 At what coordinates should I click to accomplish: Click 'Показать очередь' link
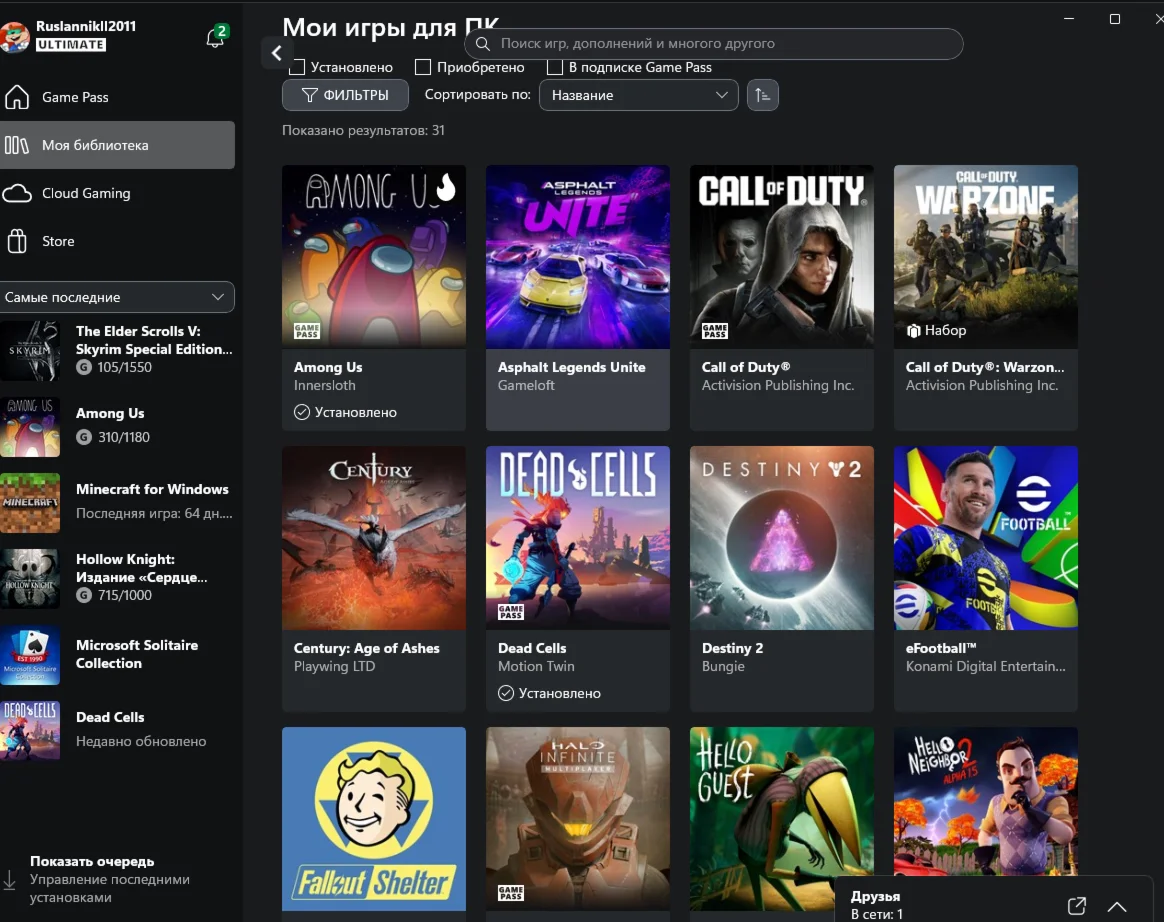pyautogui.click(x=92, y=861)
